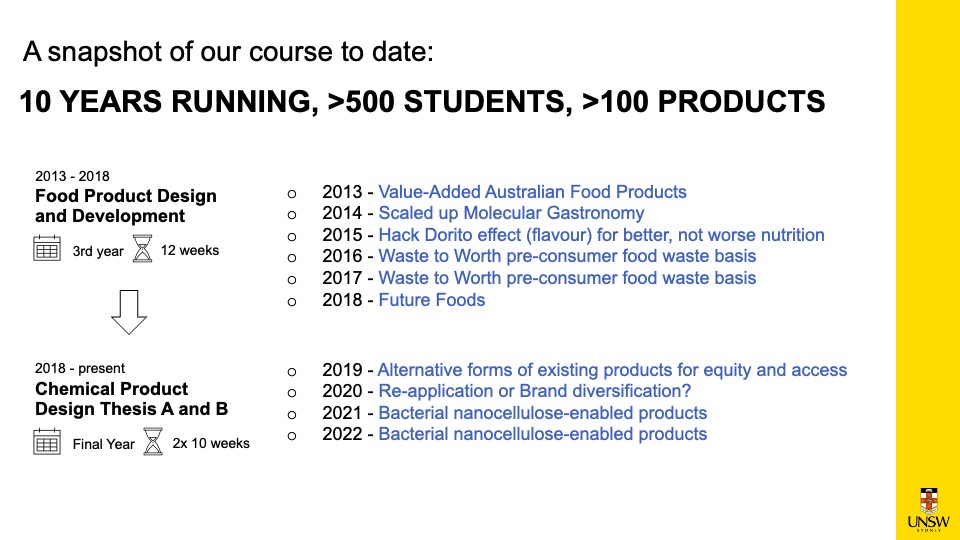Open the Hack Dorito effect link
Screen dimensions: 960x540
(601, 235)
